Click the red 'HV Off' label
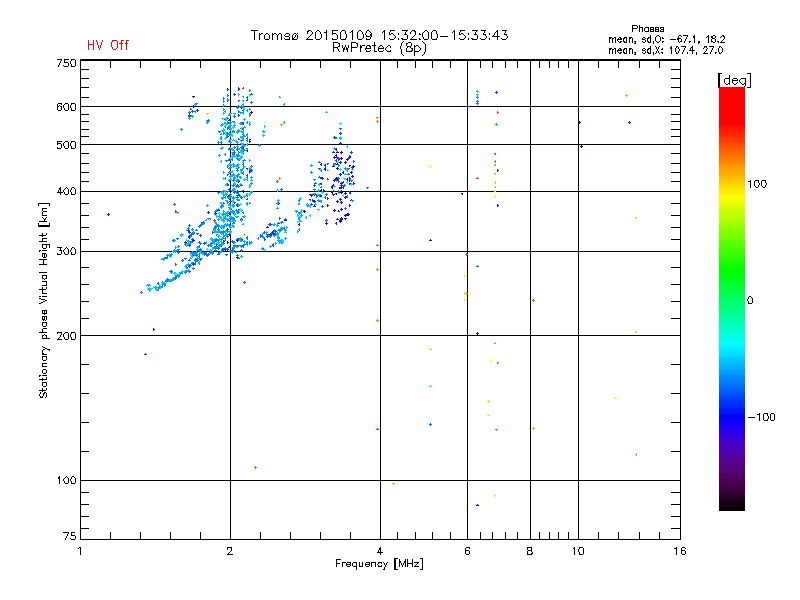800x600 pixels. coord(108,45)
